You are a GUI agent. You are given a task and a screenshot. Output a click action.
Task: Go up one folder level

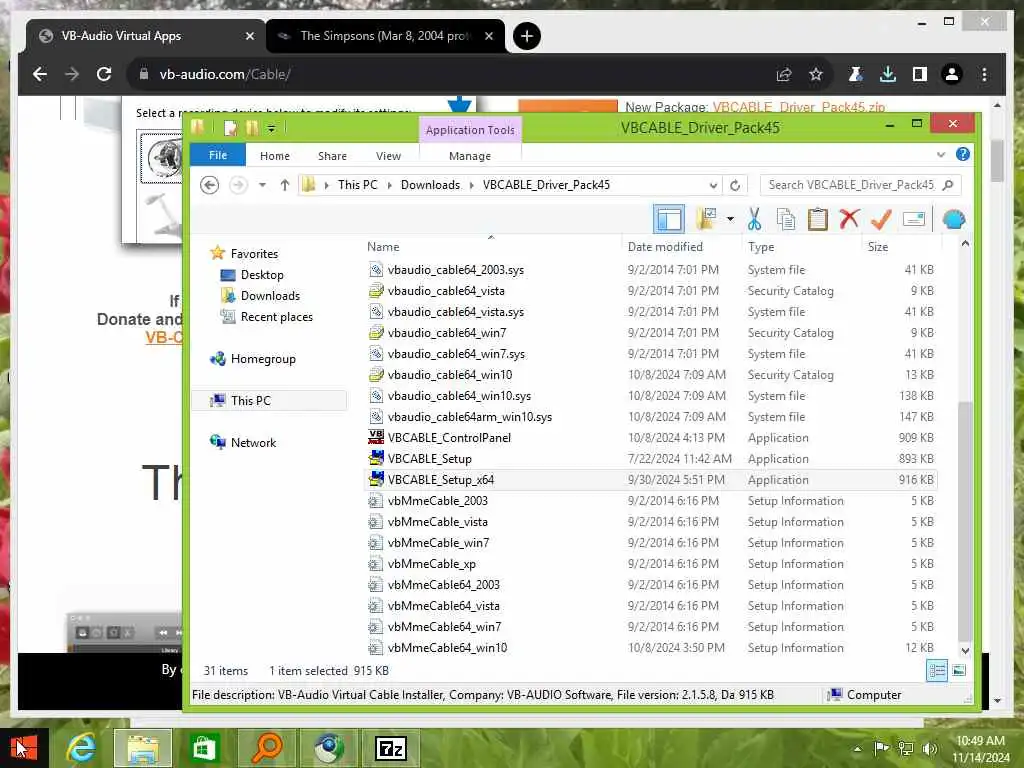point(285,185)
